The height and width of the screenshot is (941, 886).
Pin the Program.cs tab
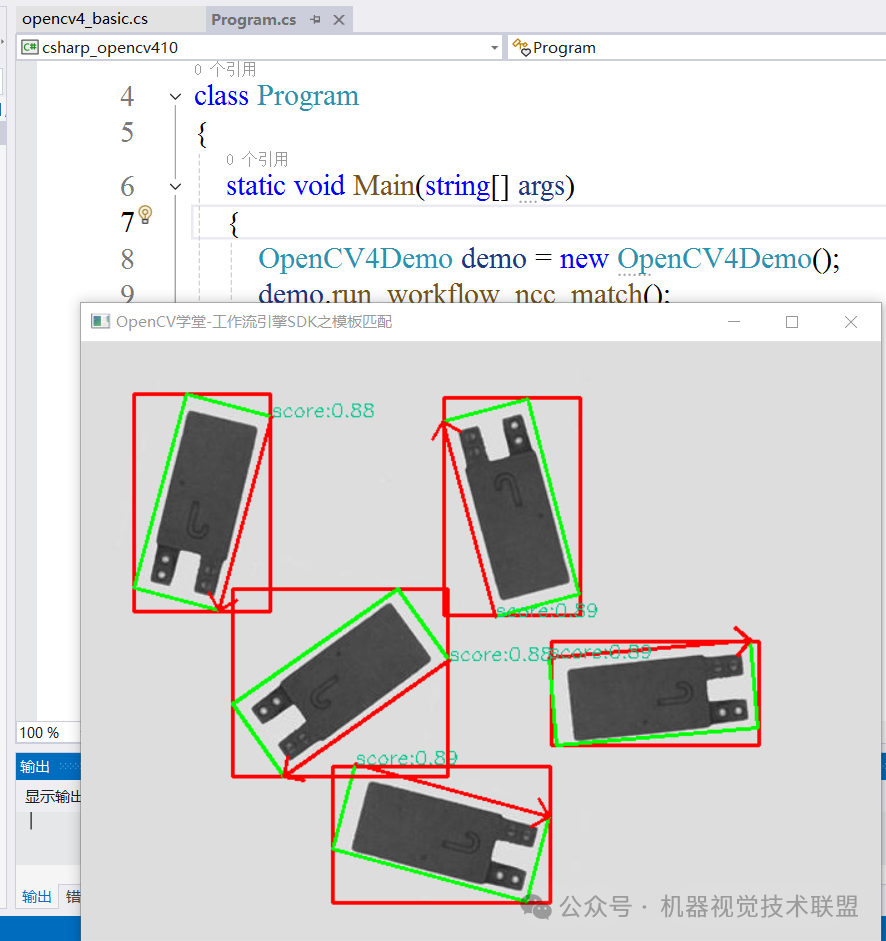tap(316, 20)
